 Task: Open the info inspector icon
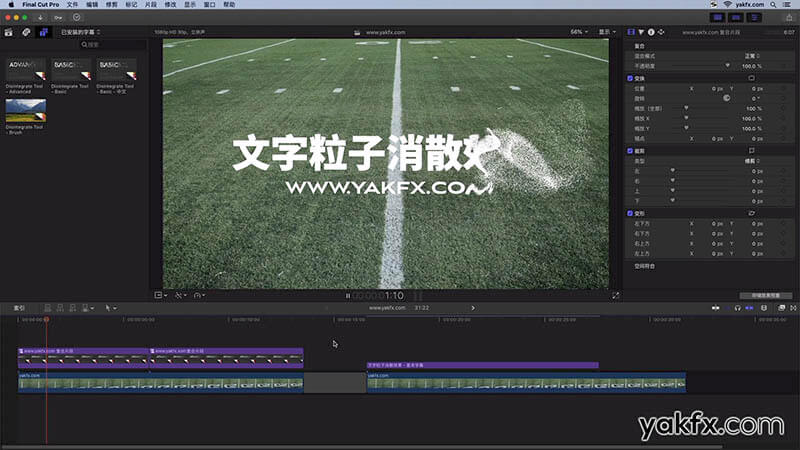(651, 32)
